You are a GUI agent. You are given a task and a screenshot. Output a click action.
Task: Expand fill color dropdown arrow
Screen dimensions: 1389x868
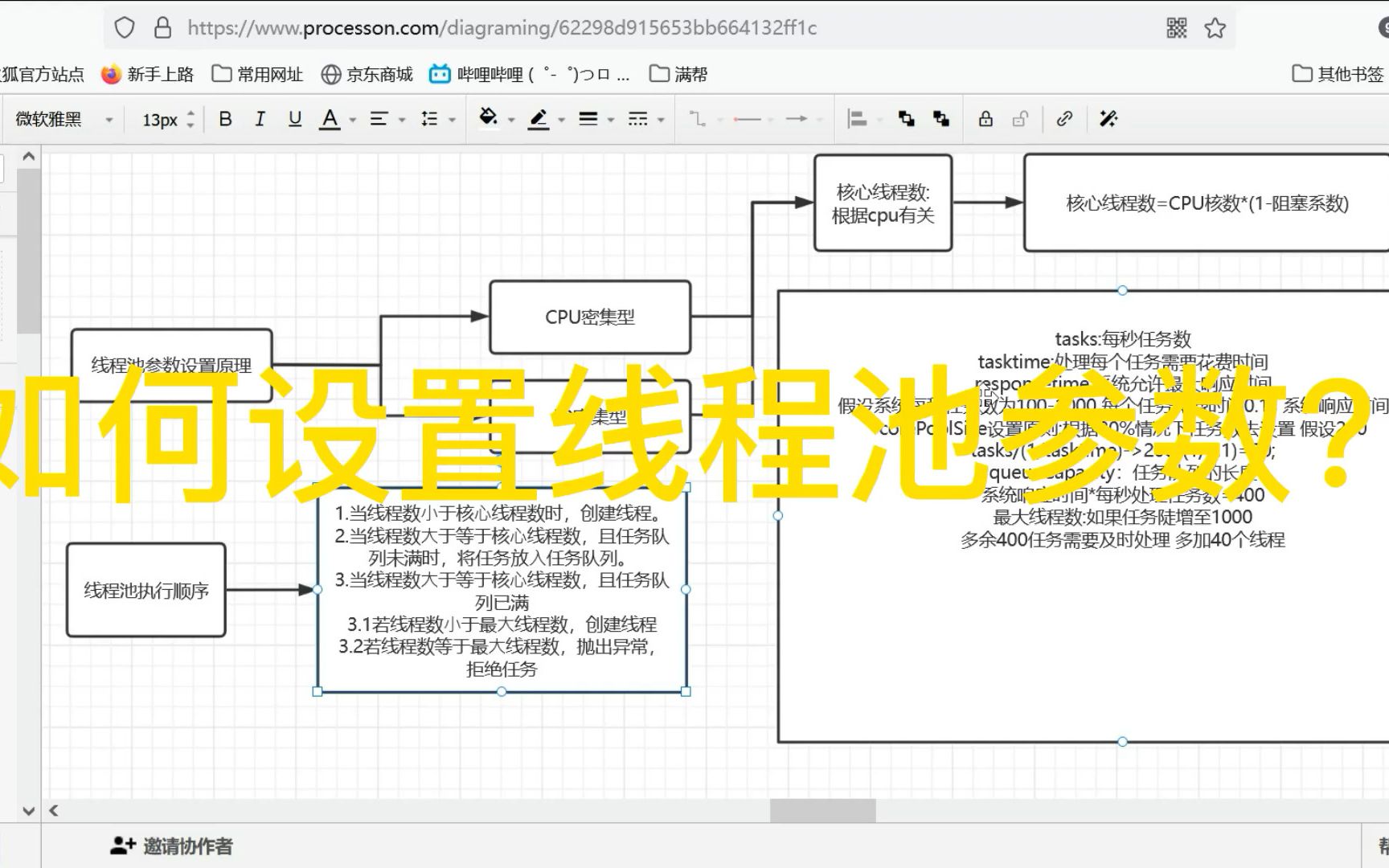coord(511,120)
